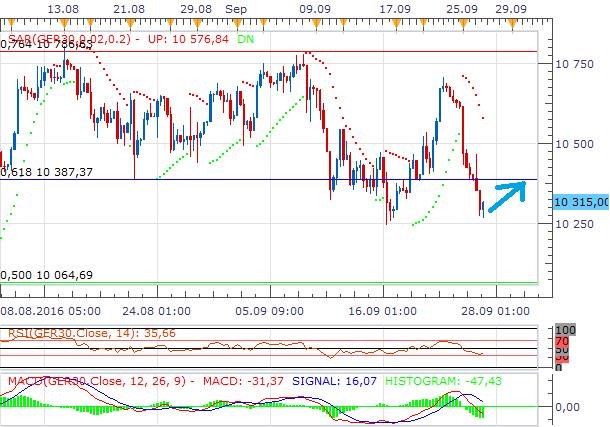Select the red 0,764 Fibonacci level line

pos(300,51)
